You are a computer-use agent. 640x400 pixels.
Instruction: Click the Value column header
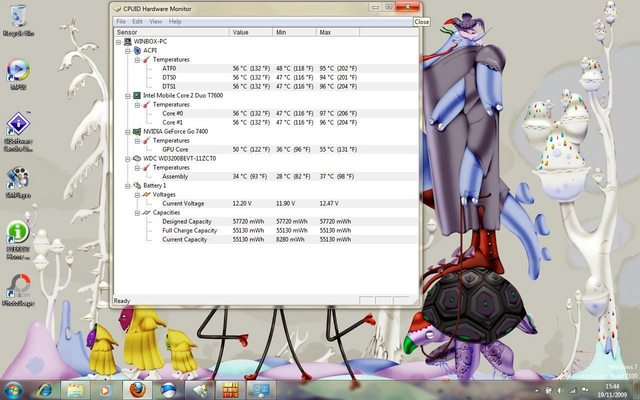point(251,32)
